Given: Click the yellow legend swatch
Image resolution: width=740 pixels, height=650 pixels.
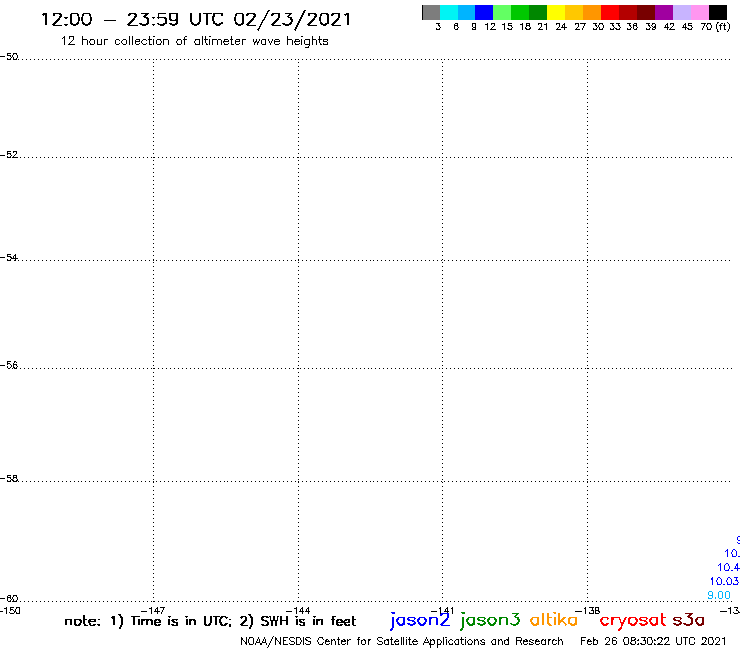Looking at the screenshot, I should pos(556,12).
